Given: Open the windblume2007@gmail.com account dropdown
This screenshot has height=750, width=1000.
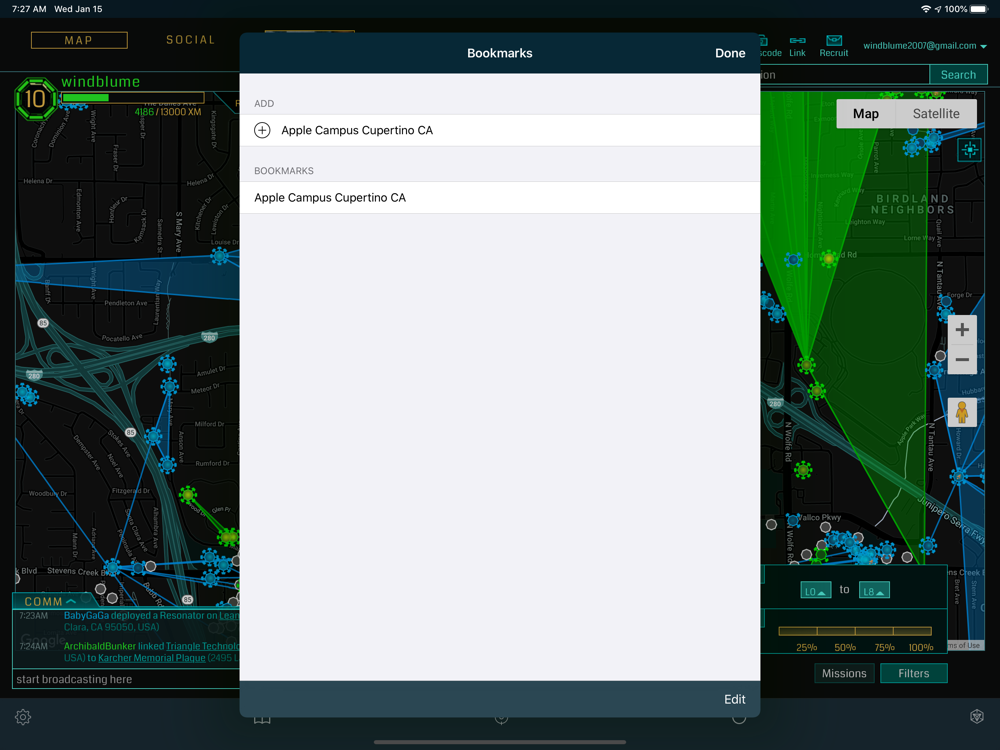Looking at the screenshot, I should point(925,46).
